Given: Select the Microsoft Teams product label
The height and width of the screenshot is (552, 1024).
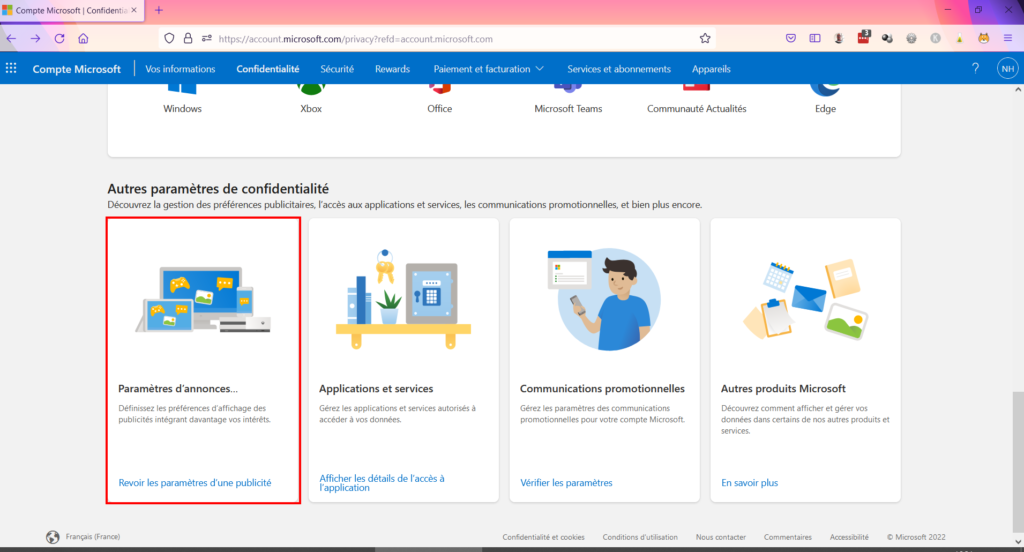Looking at the screenshot, I should (x=568, y=108).
